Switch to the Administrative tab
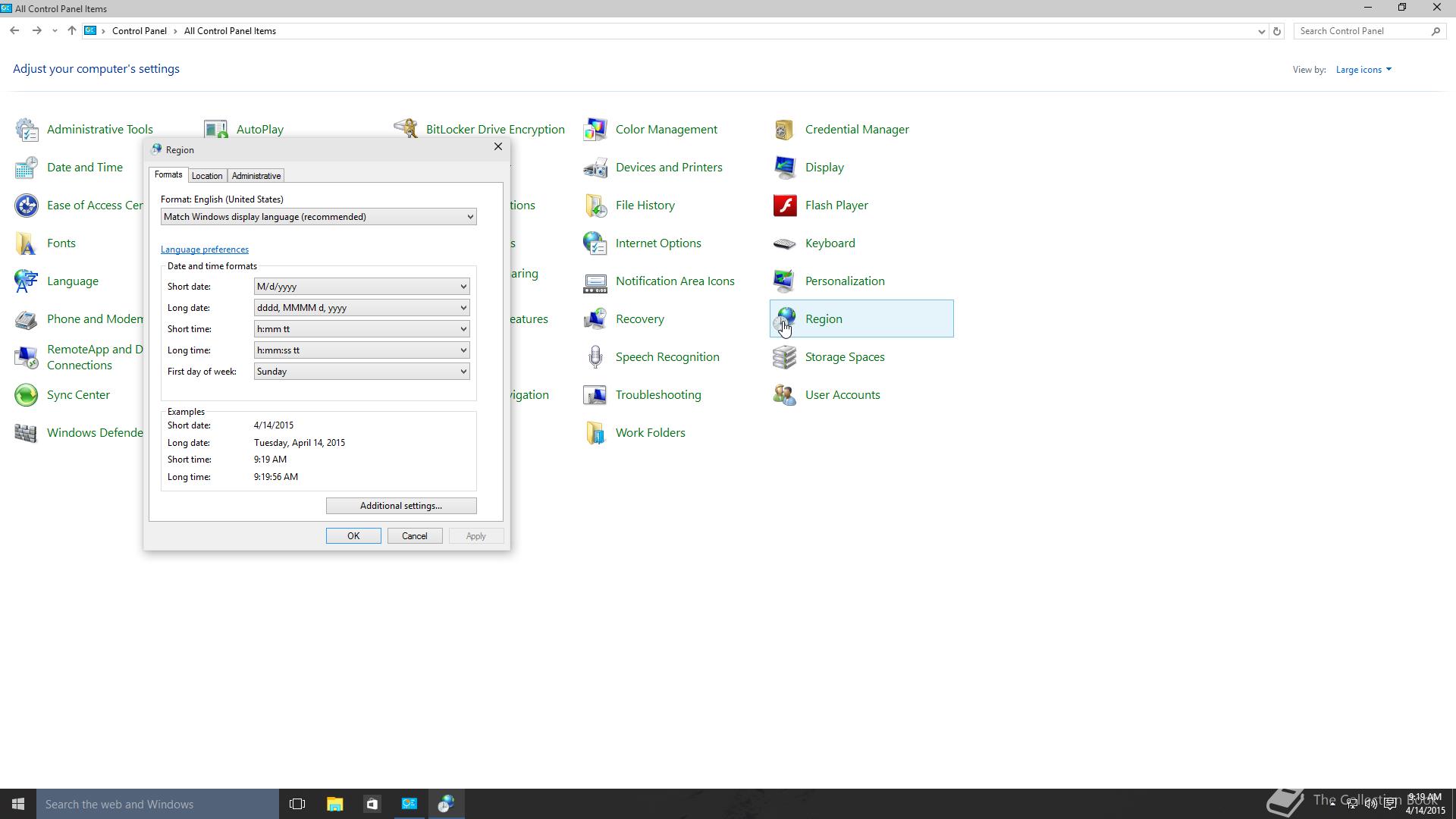This screenshot has width=1456, height=819. coord(256,176)
